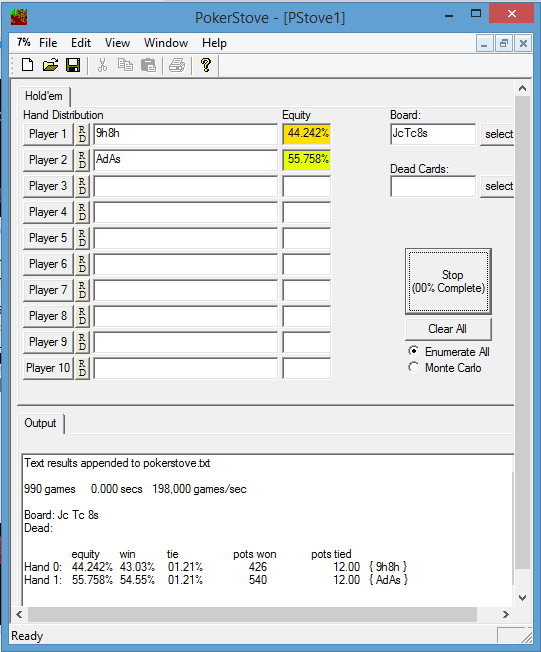541x652 pixels.
Task: Click the New document toolbar icon
Action: point(27,65)
